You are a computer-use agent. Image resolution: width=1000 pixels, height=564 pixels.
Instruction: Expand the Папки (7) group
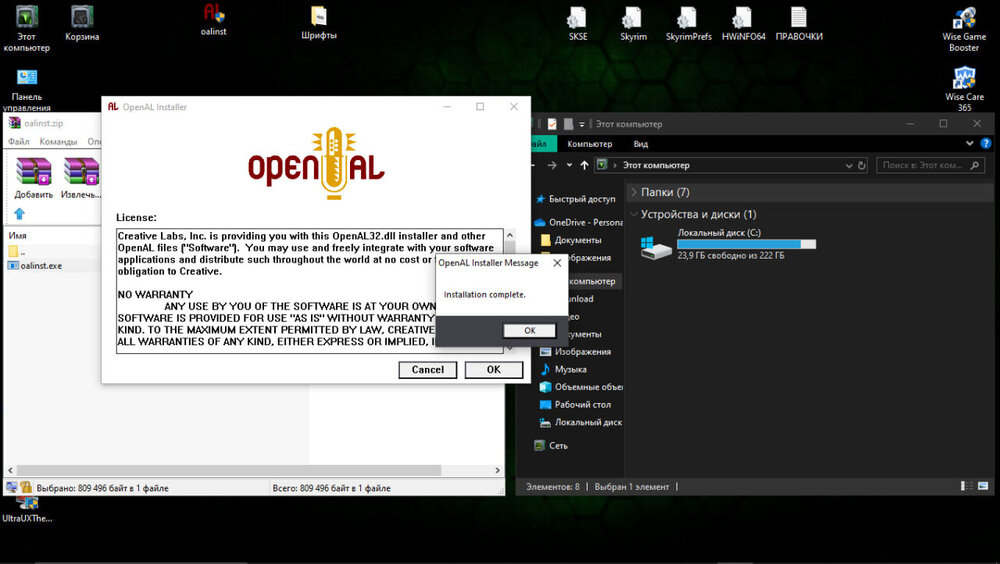[x=633, y=192]
